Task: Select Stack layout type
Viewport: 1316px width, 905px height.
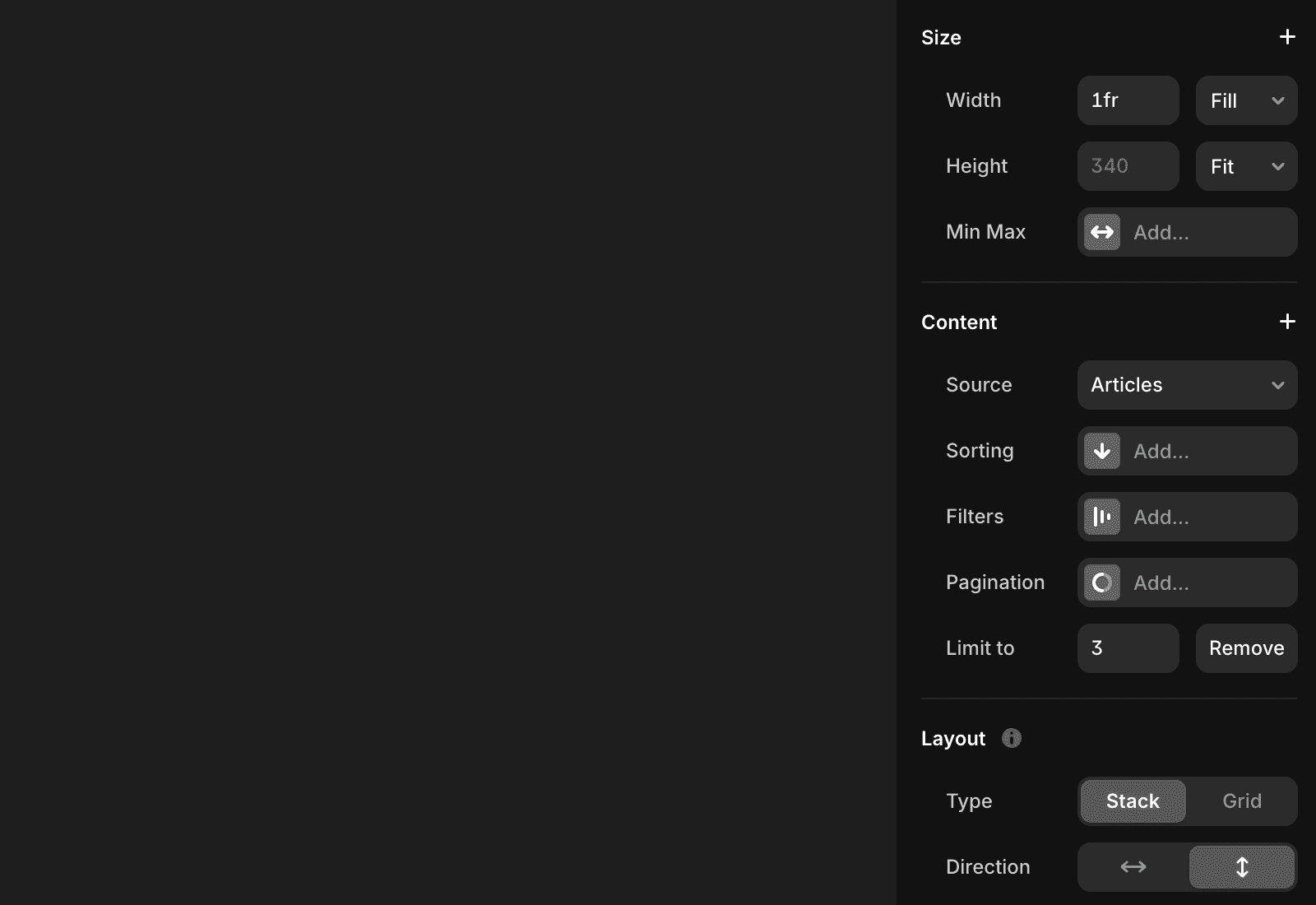Action: click(1133, 801)
